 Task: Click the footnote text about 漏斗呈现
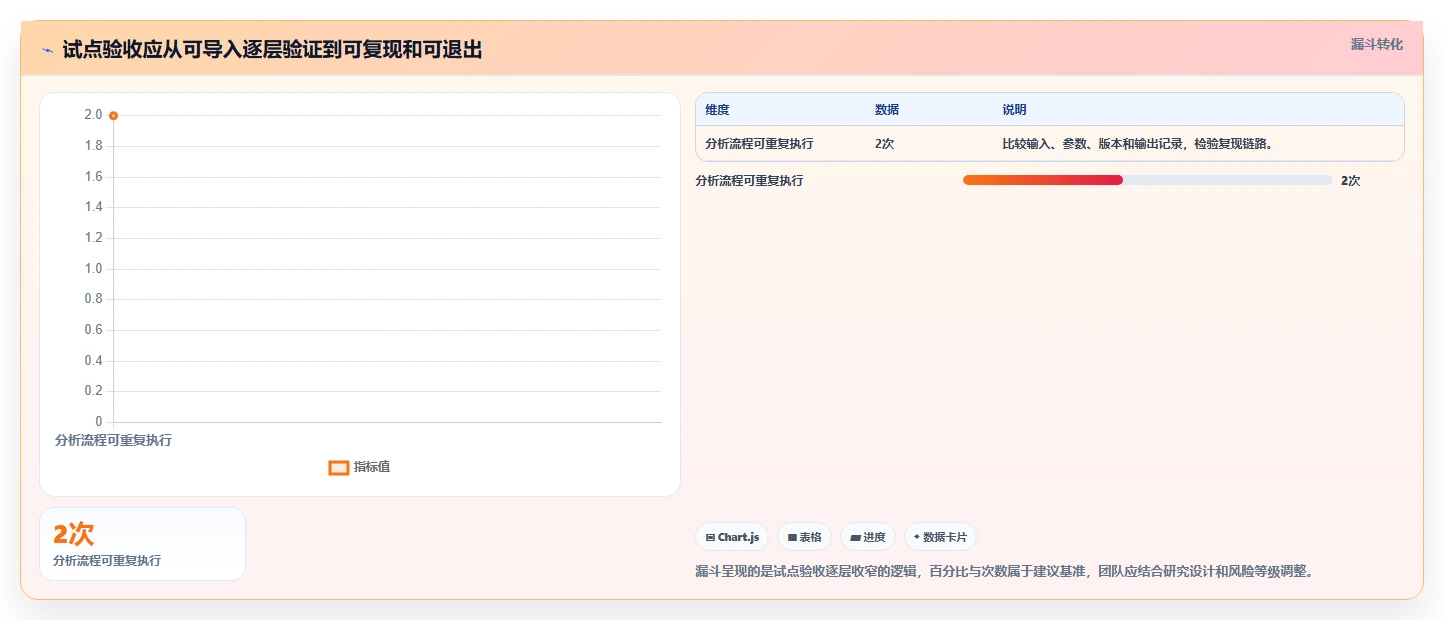point(1004,572)
